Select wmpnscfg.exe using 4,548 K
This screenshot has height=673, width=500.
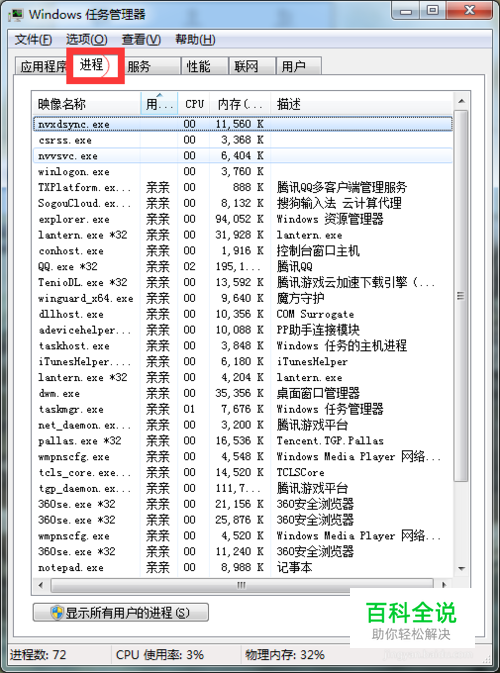tap(242, 457)
